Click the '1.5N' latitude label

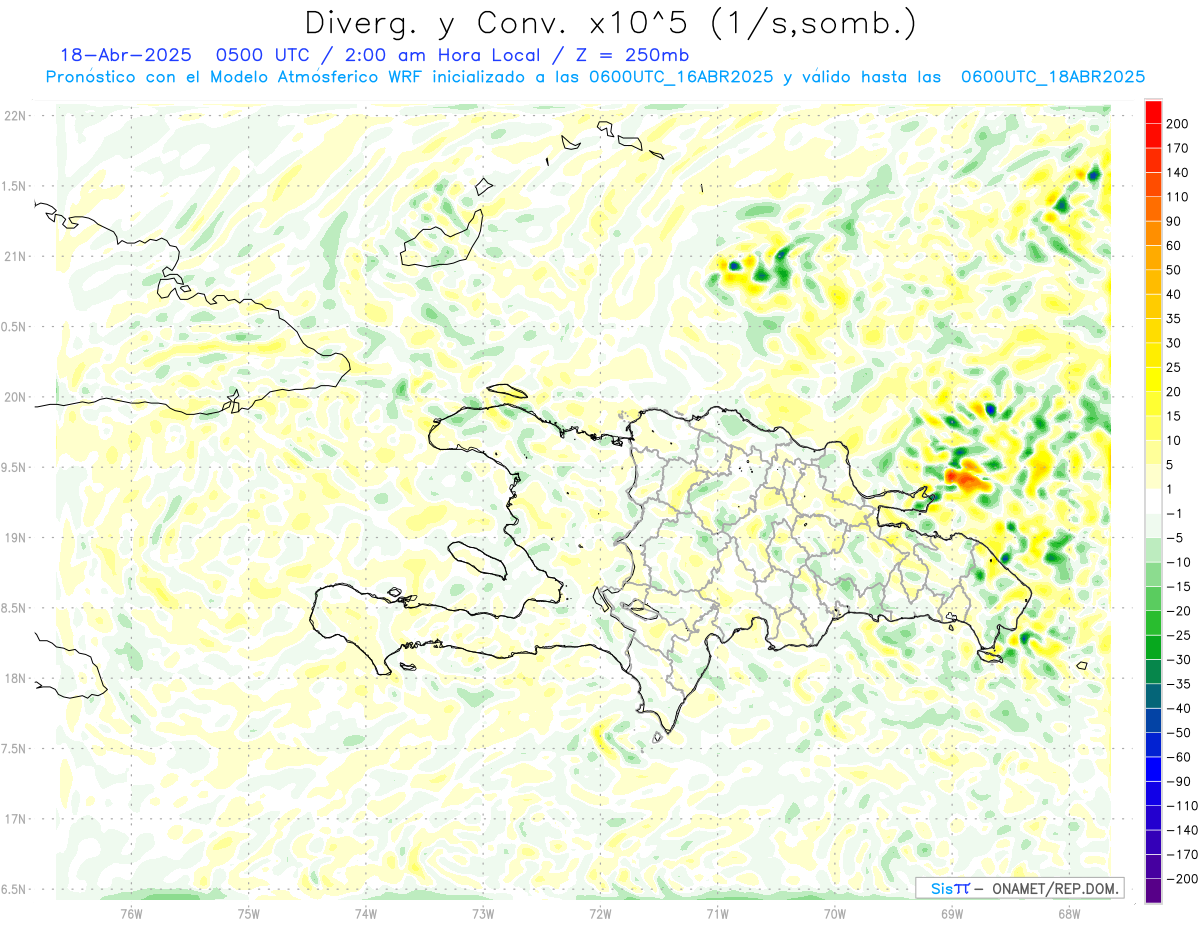pos(15,186)
